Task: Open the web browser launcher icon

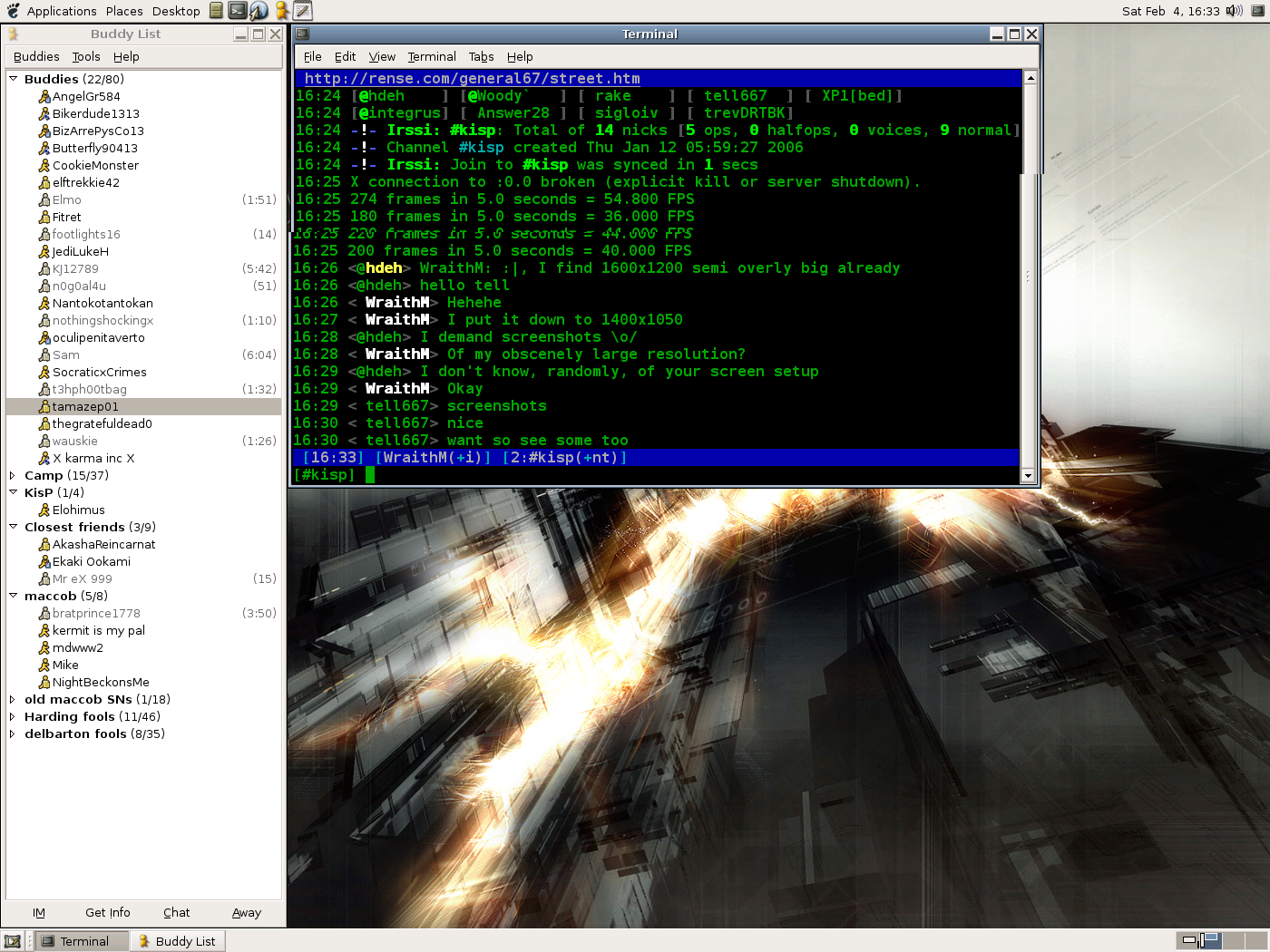Action: pyautogui.click(x=259, y=11)
